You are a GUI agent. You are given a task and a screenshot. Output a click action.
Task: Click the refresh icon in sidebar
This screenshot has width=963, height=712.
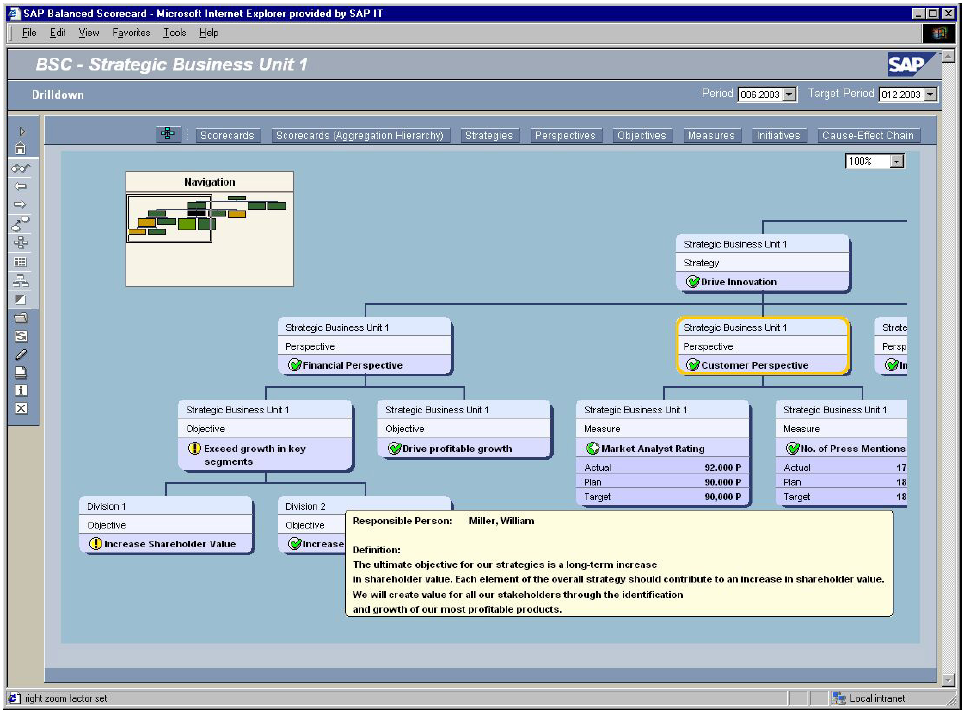click(21, 336)
